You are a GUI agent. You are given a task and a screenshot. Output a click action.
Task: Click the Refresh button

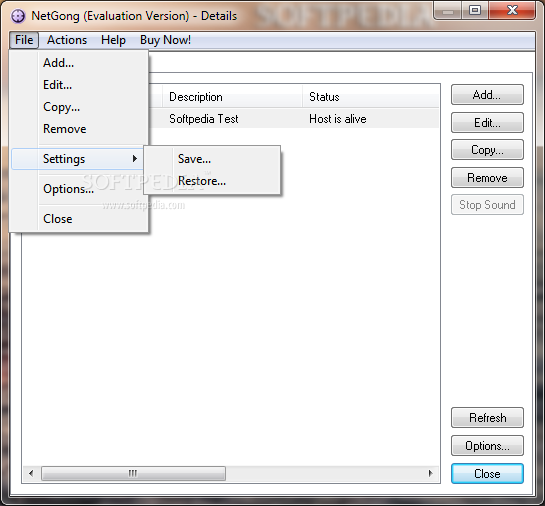(x=487, y=418)
